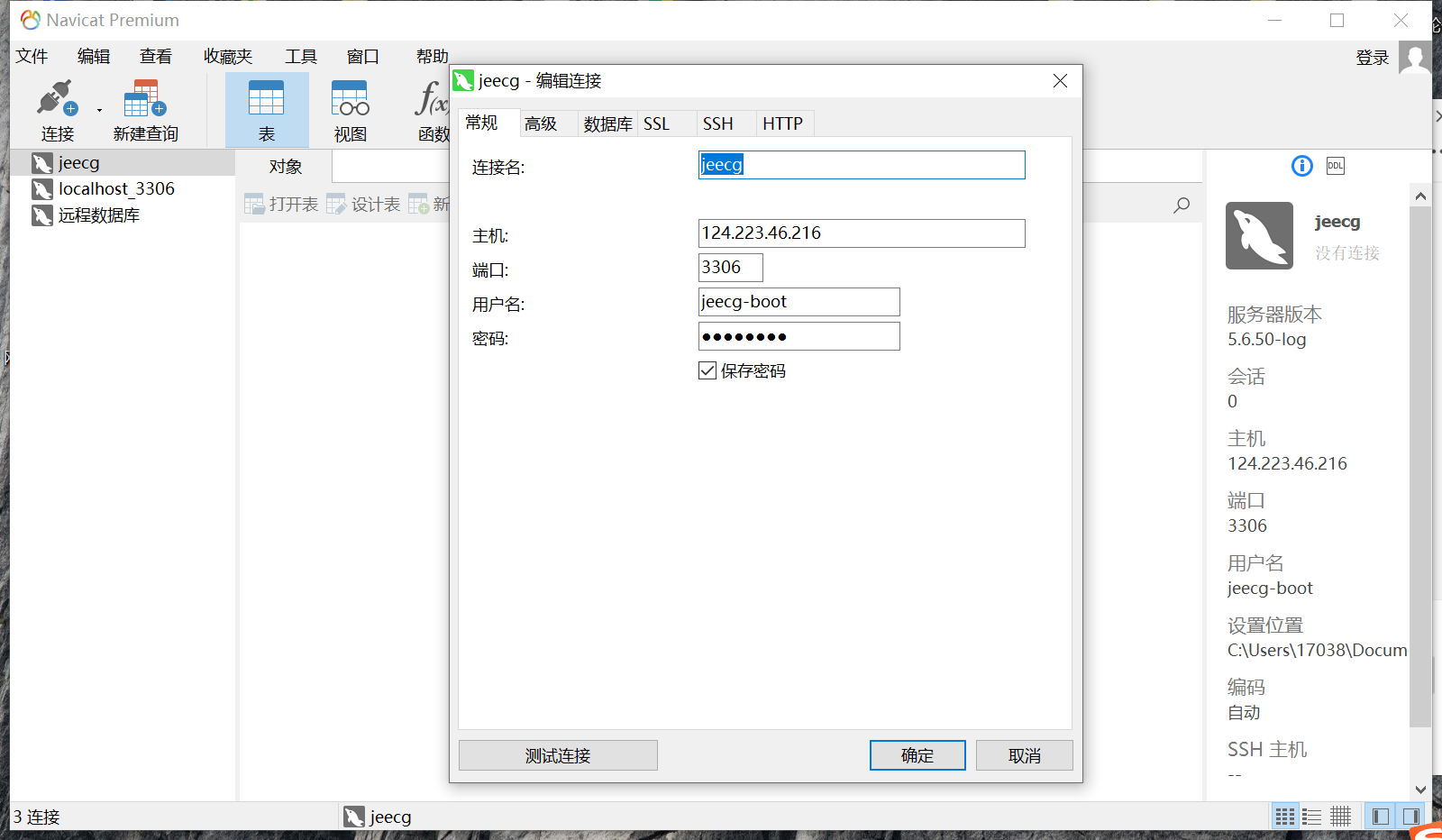Screen dimensions: 1442x840
Task: Open the 工具 (Tools) menu
Action: pyautogui.click(x=300, y=56)
